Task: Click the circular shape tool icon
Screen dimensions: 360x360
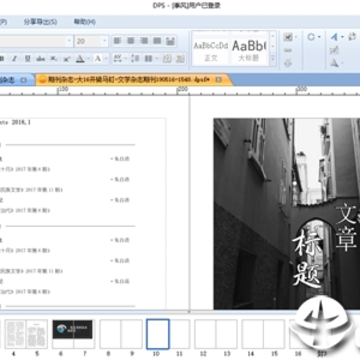Action: click(x=311, y=37)
